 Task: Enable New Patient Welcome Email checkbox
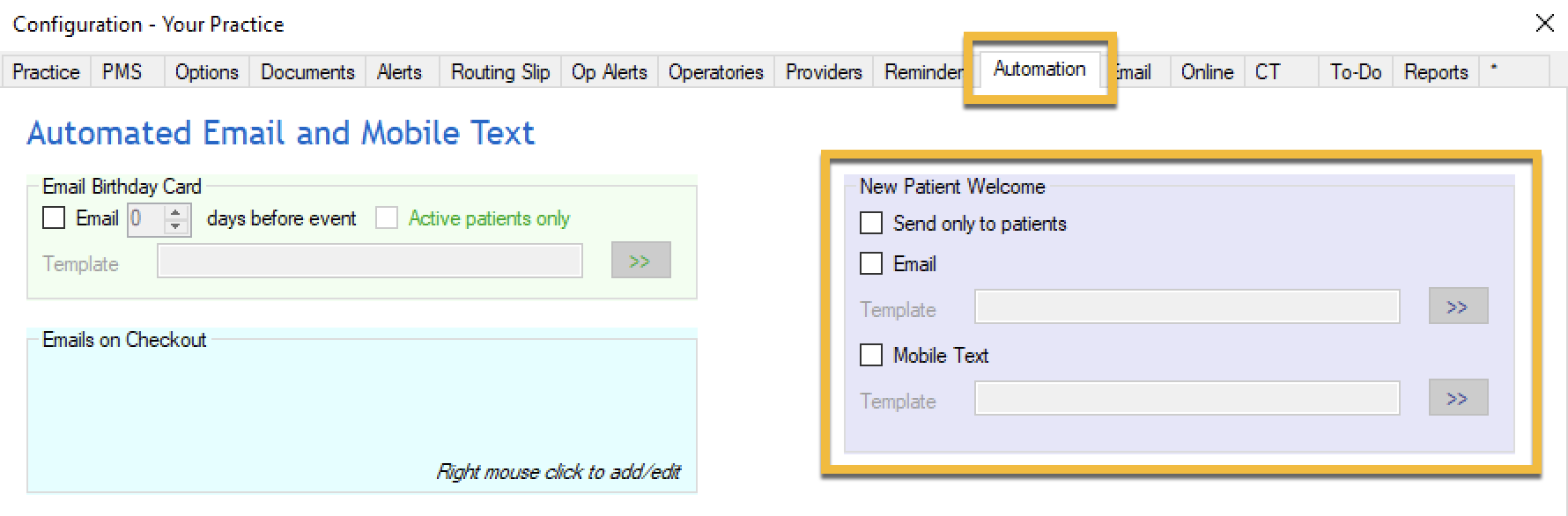(871, 263)
